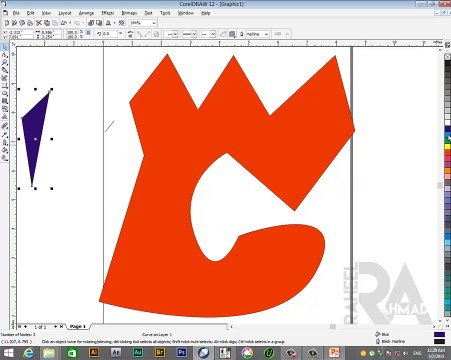The height and width of the screenshot is (360, 451).
Task: Open the Layout menu
Action: coord(65,13)
